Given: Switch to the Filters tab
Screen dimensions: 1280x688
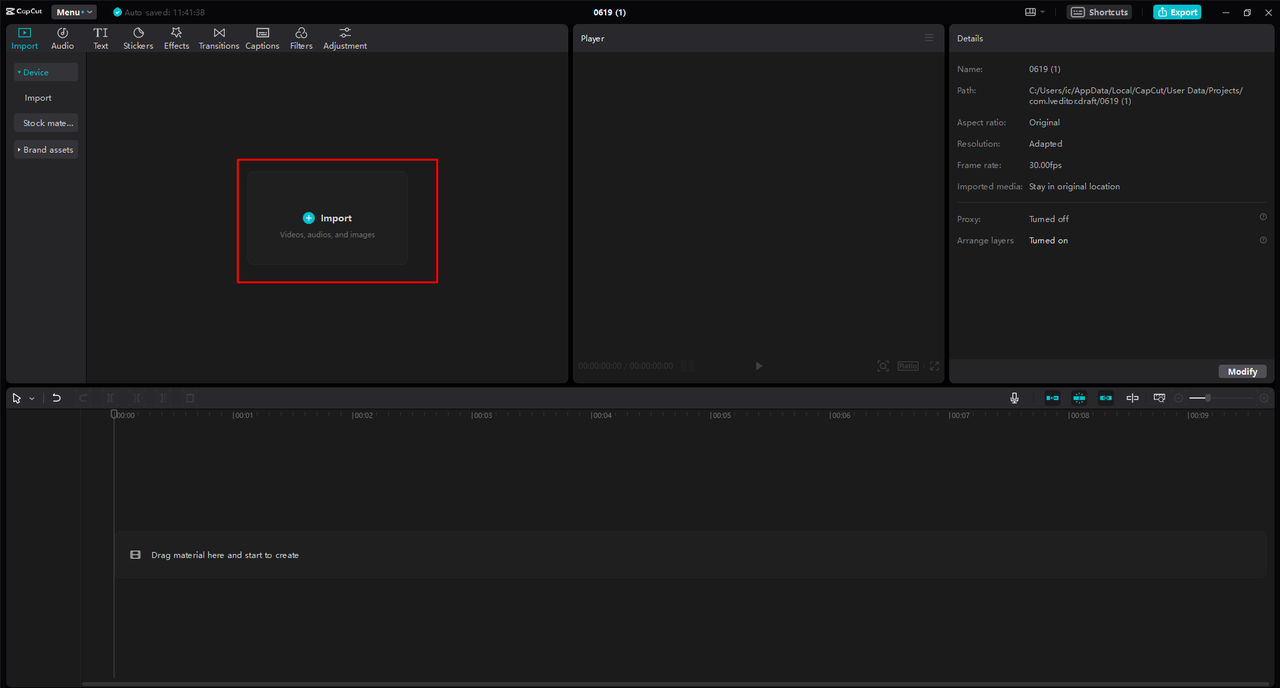Looking at the screenshot, I should 301,39.
